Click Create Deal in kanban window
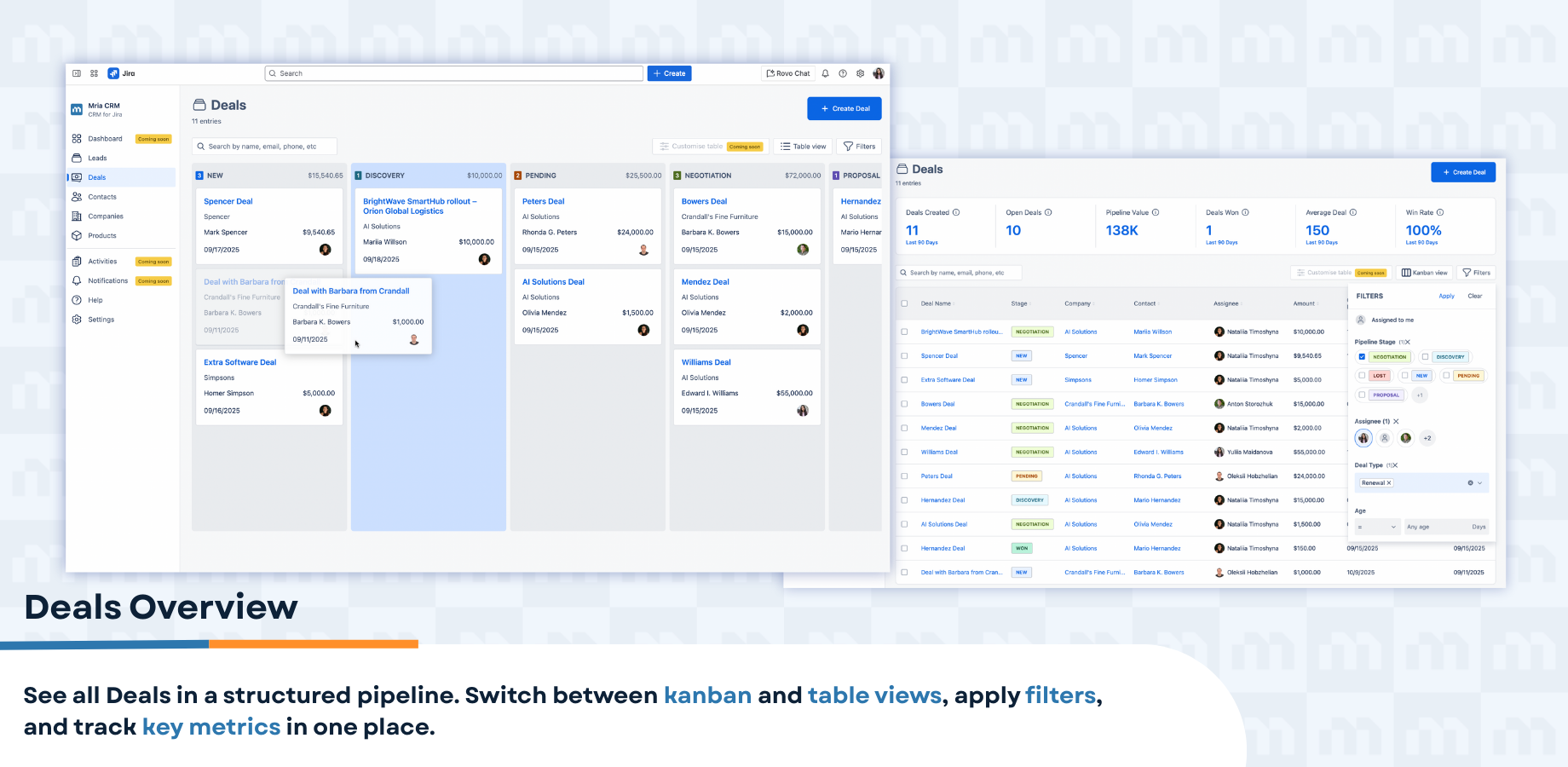The image size is (1568, 767). click(x=845, y=108)
